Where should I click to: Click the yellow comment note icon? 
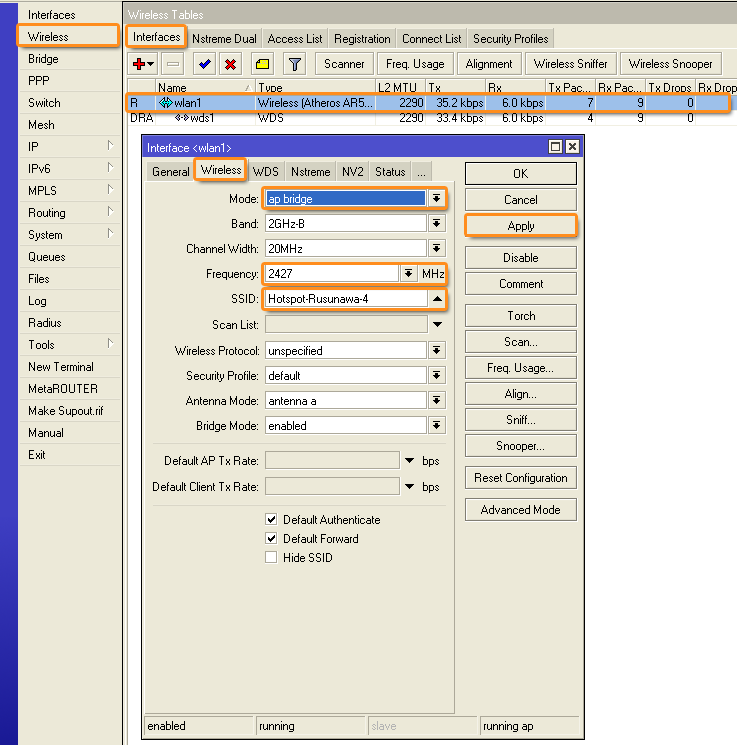(x=262, y=64)
